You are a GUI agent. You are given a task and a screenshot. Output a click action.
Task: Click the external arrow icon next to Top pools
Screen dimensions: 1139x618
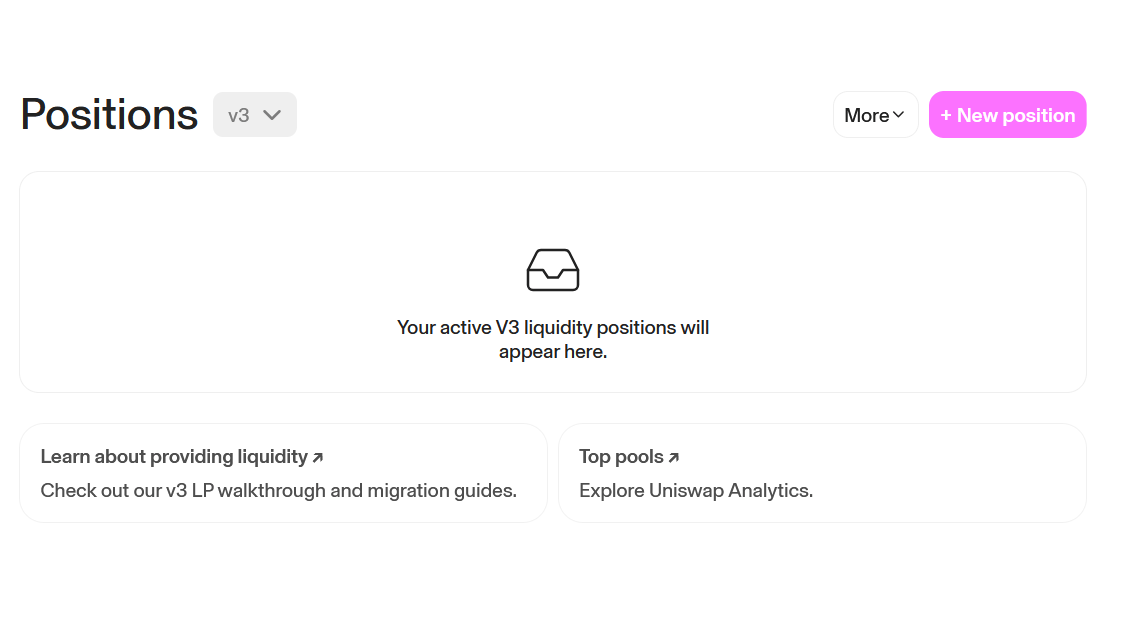point(674,458)
